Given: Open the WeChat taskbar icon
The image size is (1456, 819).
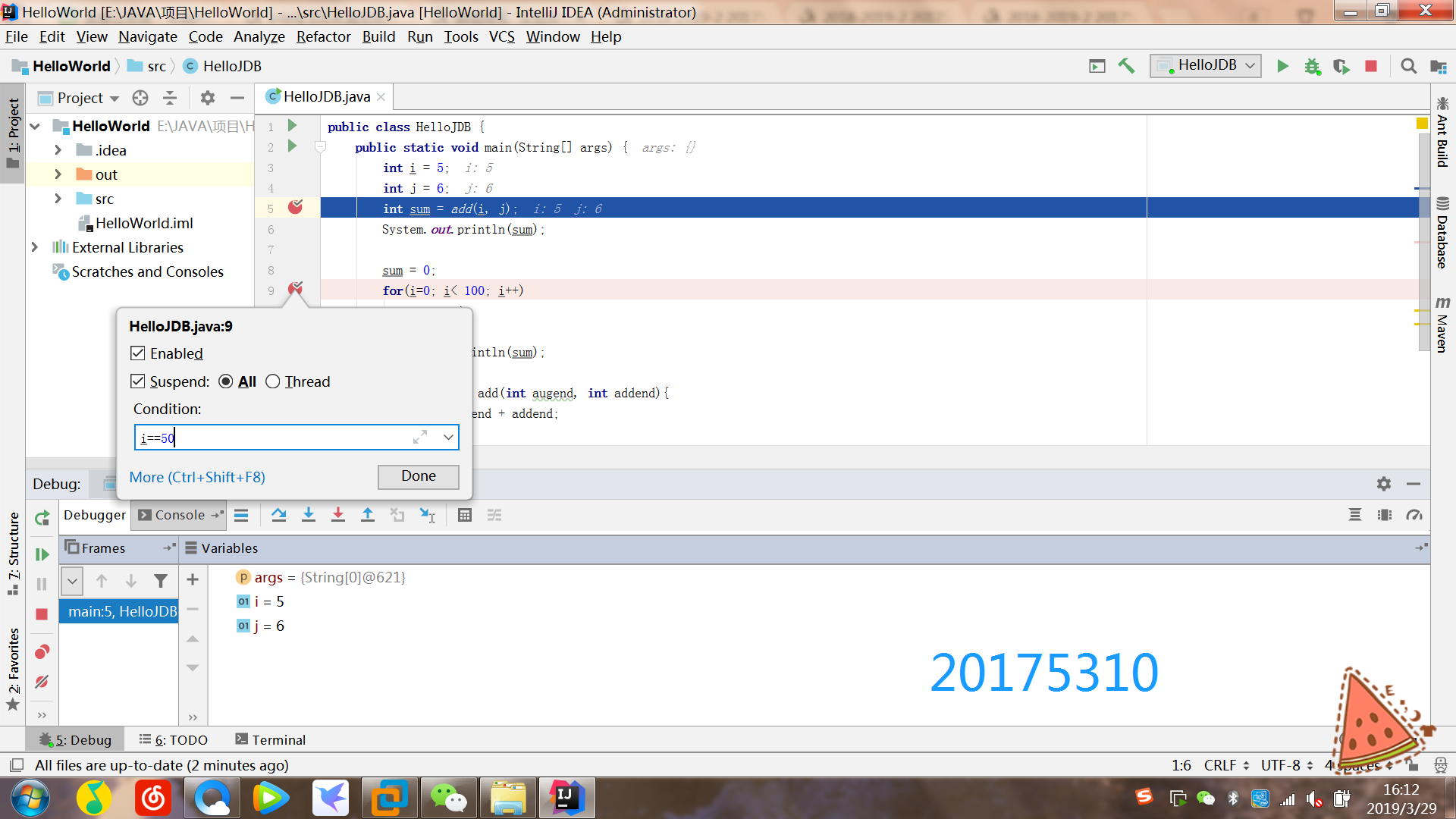Looking at the screenshot, I should [x=448, y=798].
